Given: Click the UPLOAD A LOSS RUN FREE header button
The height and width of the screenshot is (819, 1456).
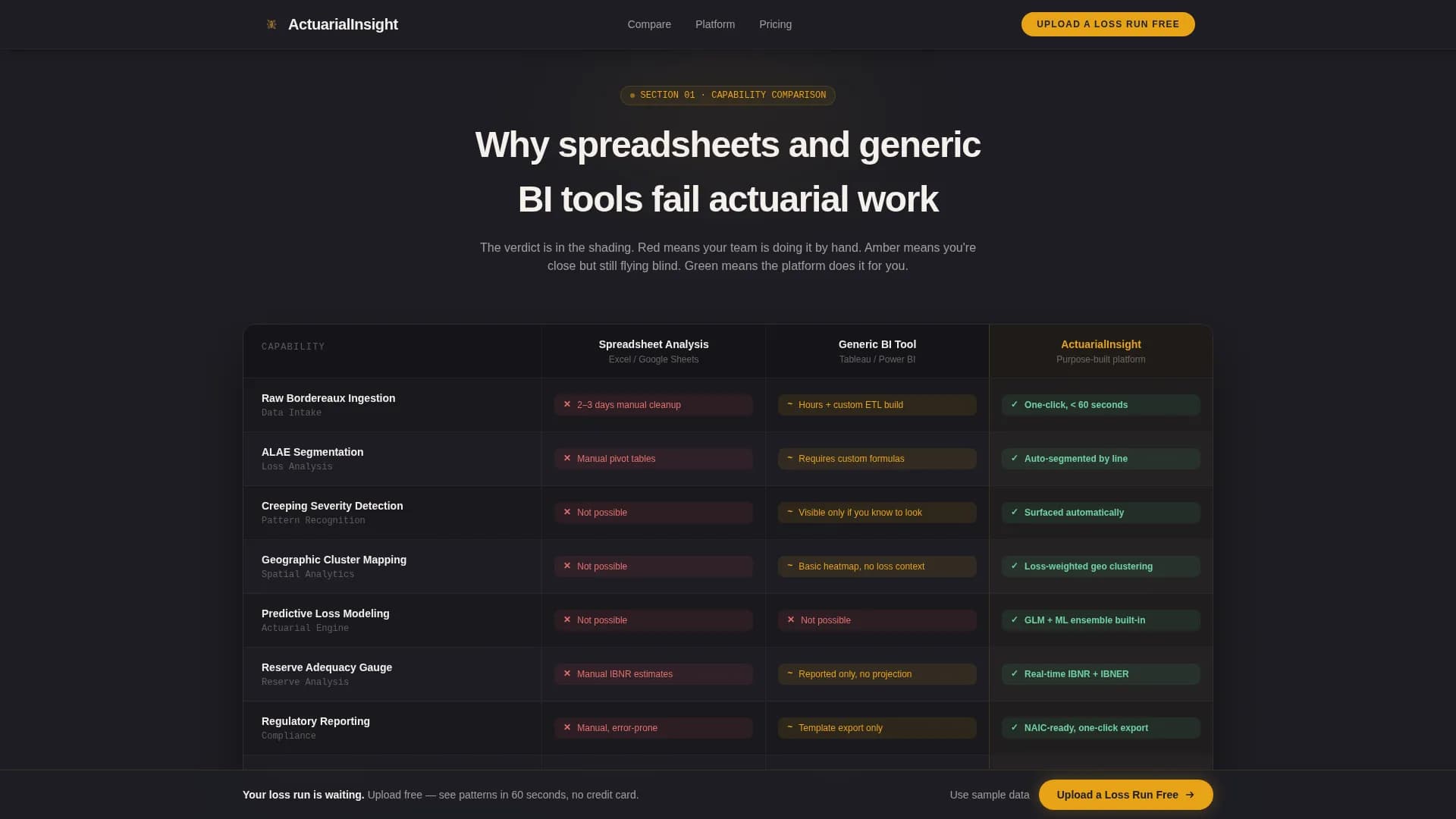Looking at the screenshot, I should [x=1107, y=24].
